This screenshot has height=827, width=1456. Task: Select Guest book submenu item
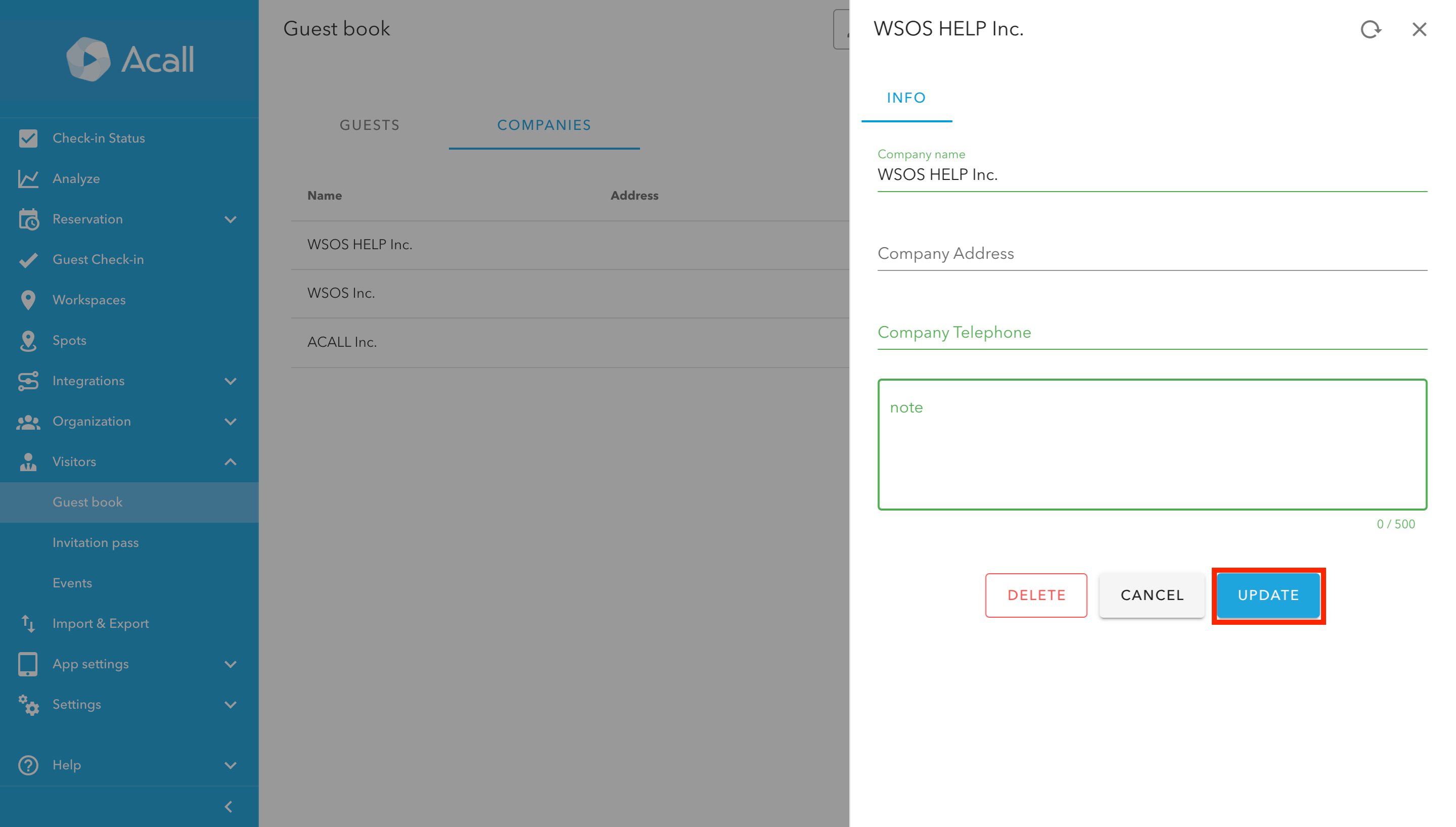tap(129, 502)
